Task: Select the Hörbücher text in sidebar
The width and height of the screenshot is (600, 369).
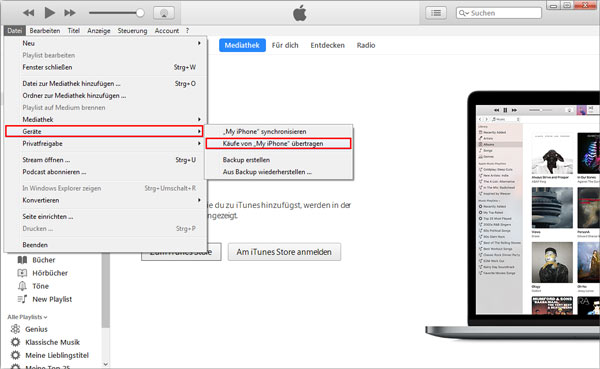Action: tap(50, 273)
